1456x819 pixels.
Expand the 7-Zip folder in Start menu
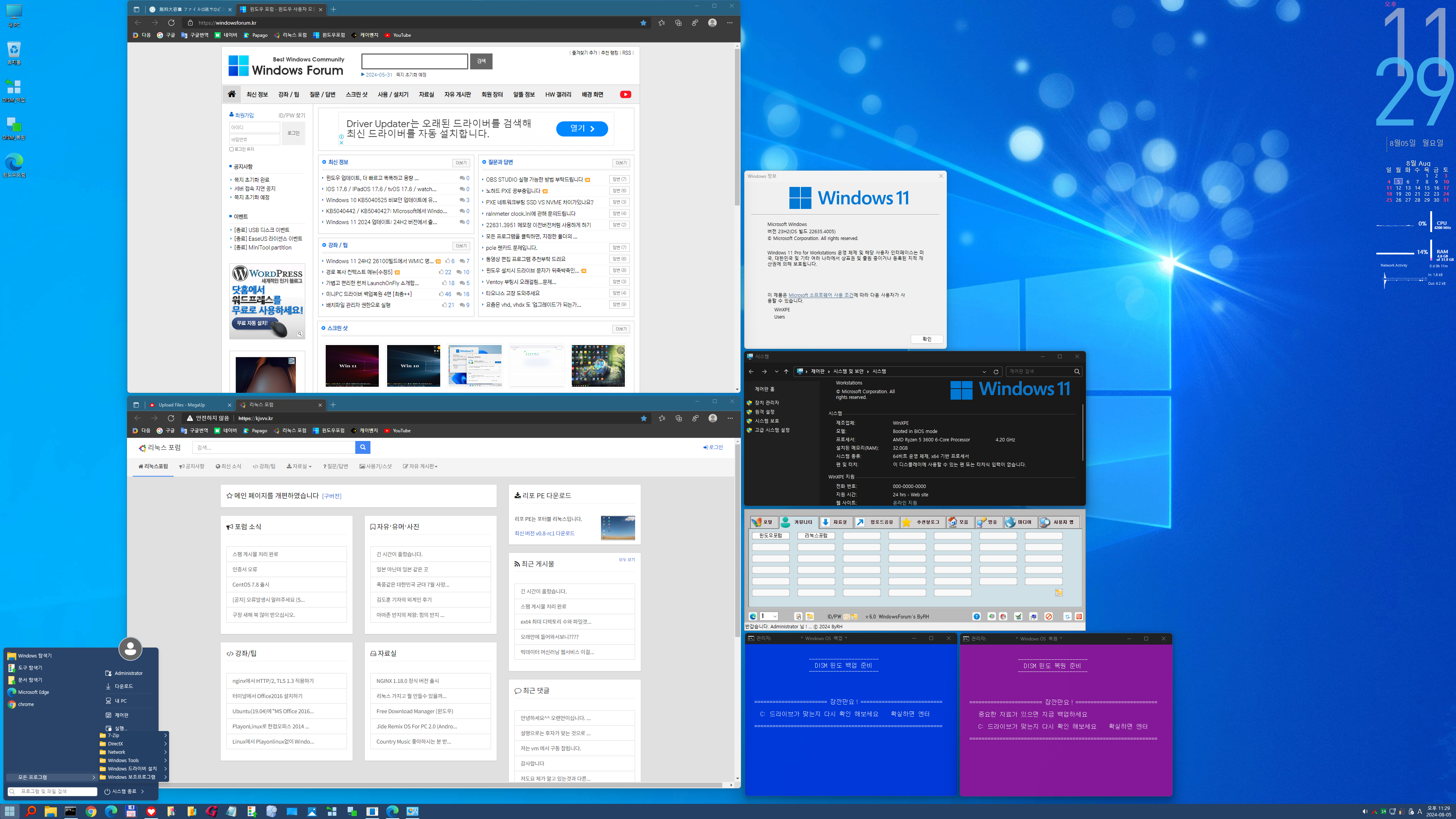click(x=134, y=735)
